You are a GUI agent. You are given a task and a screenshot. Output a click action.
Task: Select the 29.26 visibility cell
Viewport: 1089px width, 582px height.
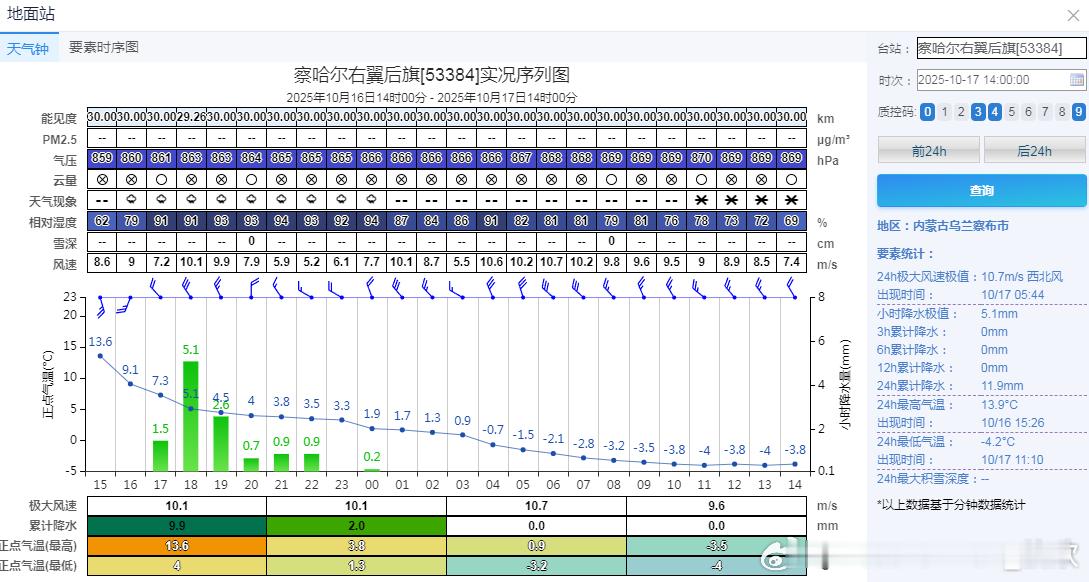pos(191,117)
